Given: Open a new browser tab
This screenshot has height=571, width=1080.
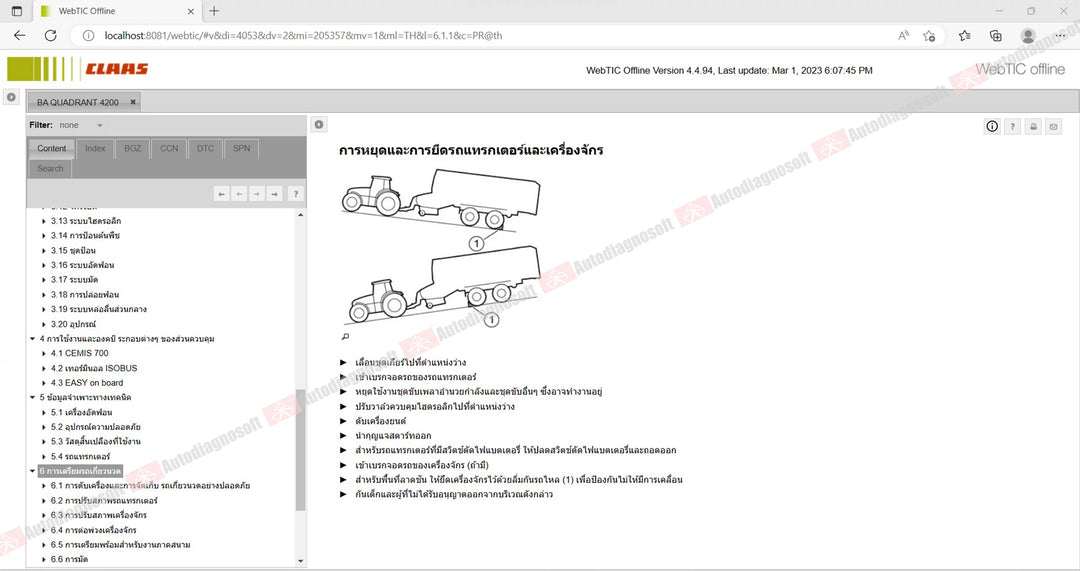Looking at the screenshot, I should point(214,11).
